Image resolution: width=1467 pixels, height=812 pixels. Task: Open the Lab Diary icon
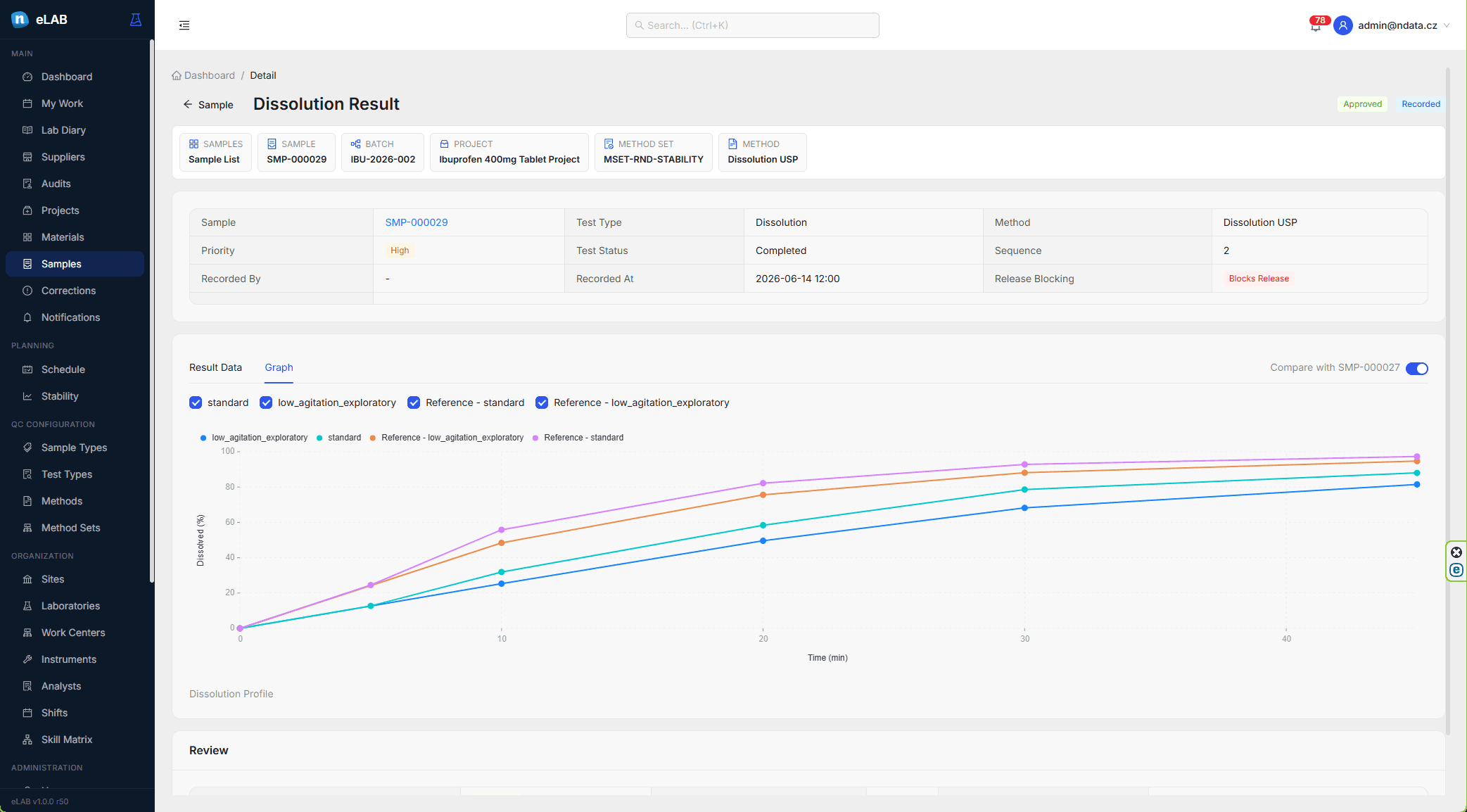tap(27, 130)
